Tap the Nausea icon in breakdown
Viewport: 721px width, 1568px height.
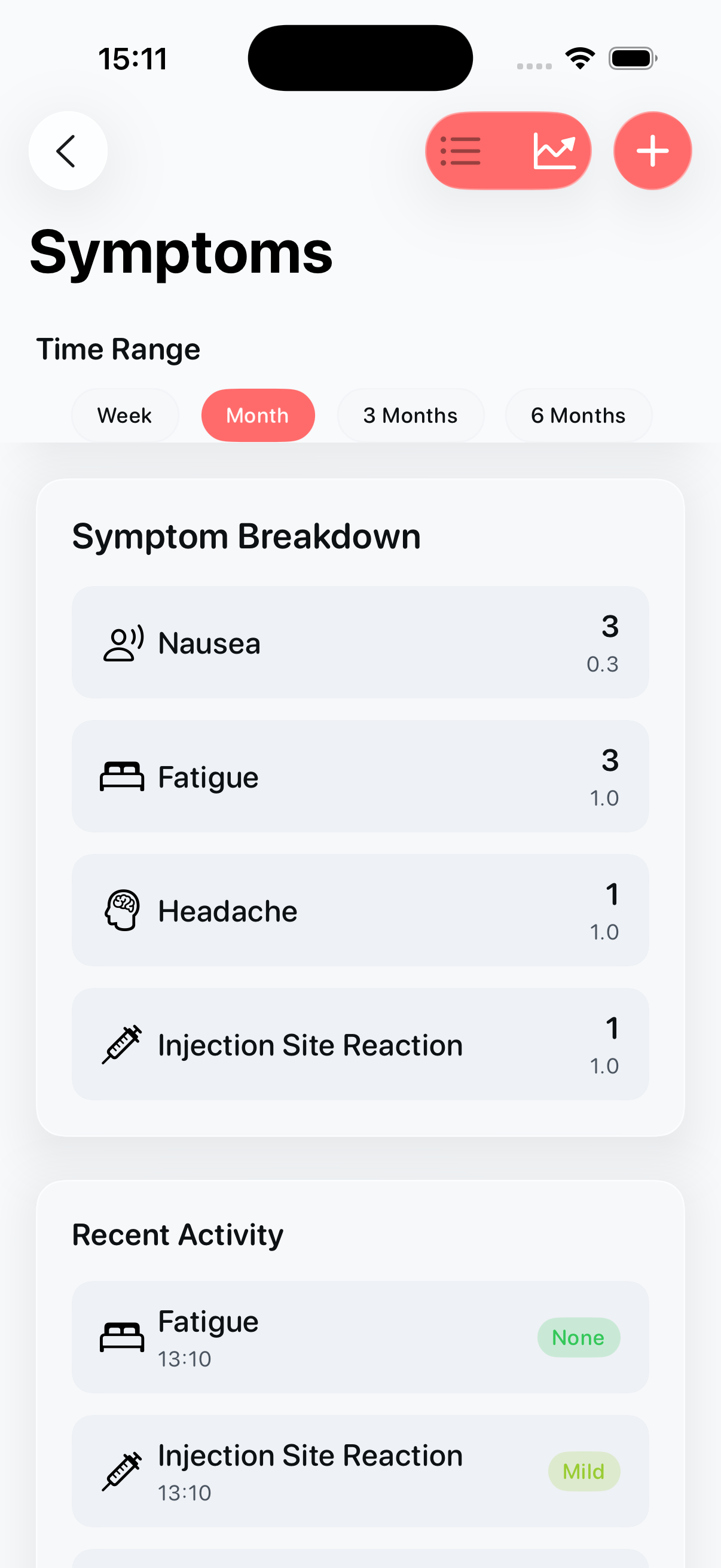coord(123,643)
